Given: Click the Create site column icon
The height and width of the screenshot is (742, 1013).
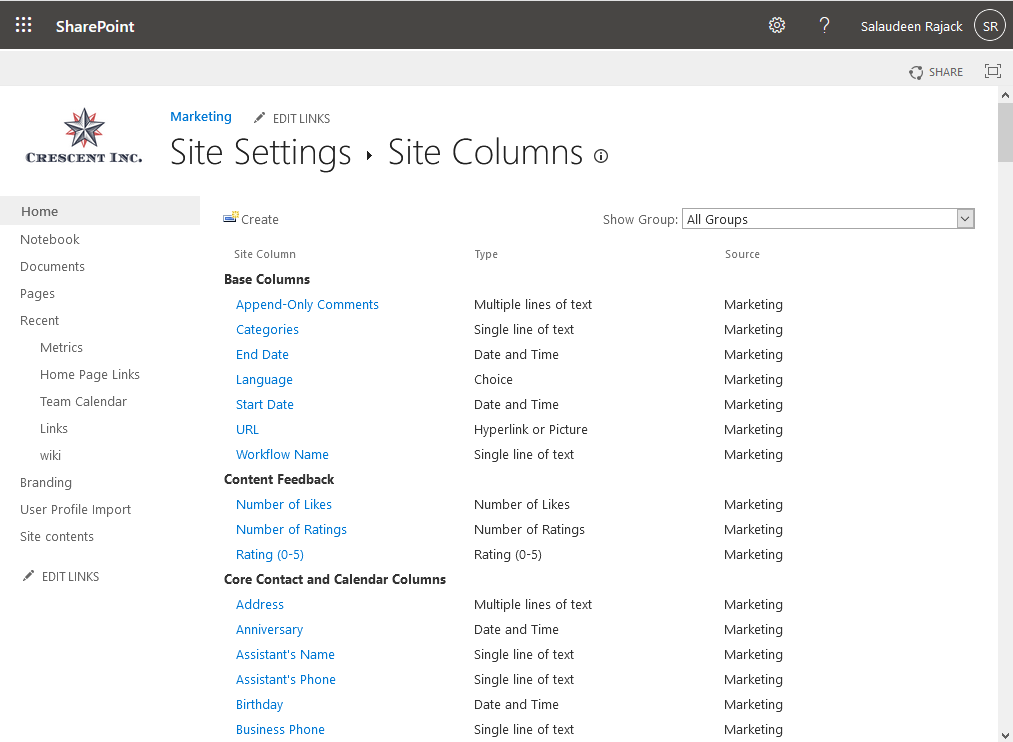Looking at the screenshot, I should [x=232, y=218].
